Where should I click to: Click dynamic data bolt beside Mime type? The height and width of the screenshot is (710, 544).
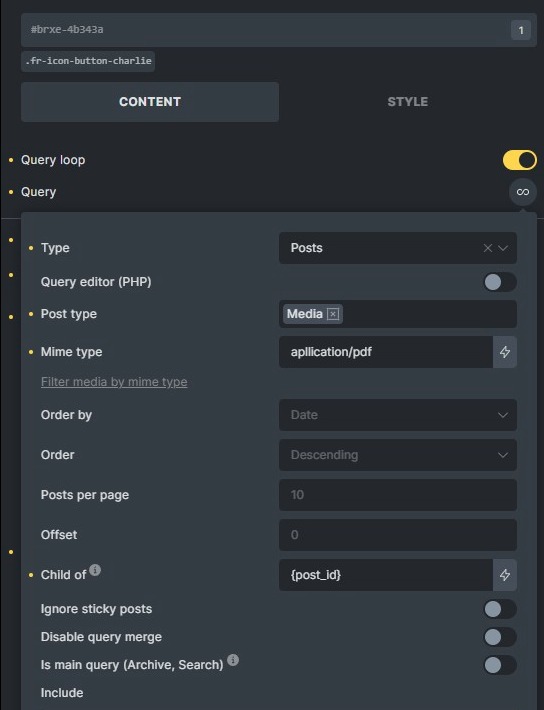coord(505,352)
